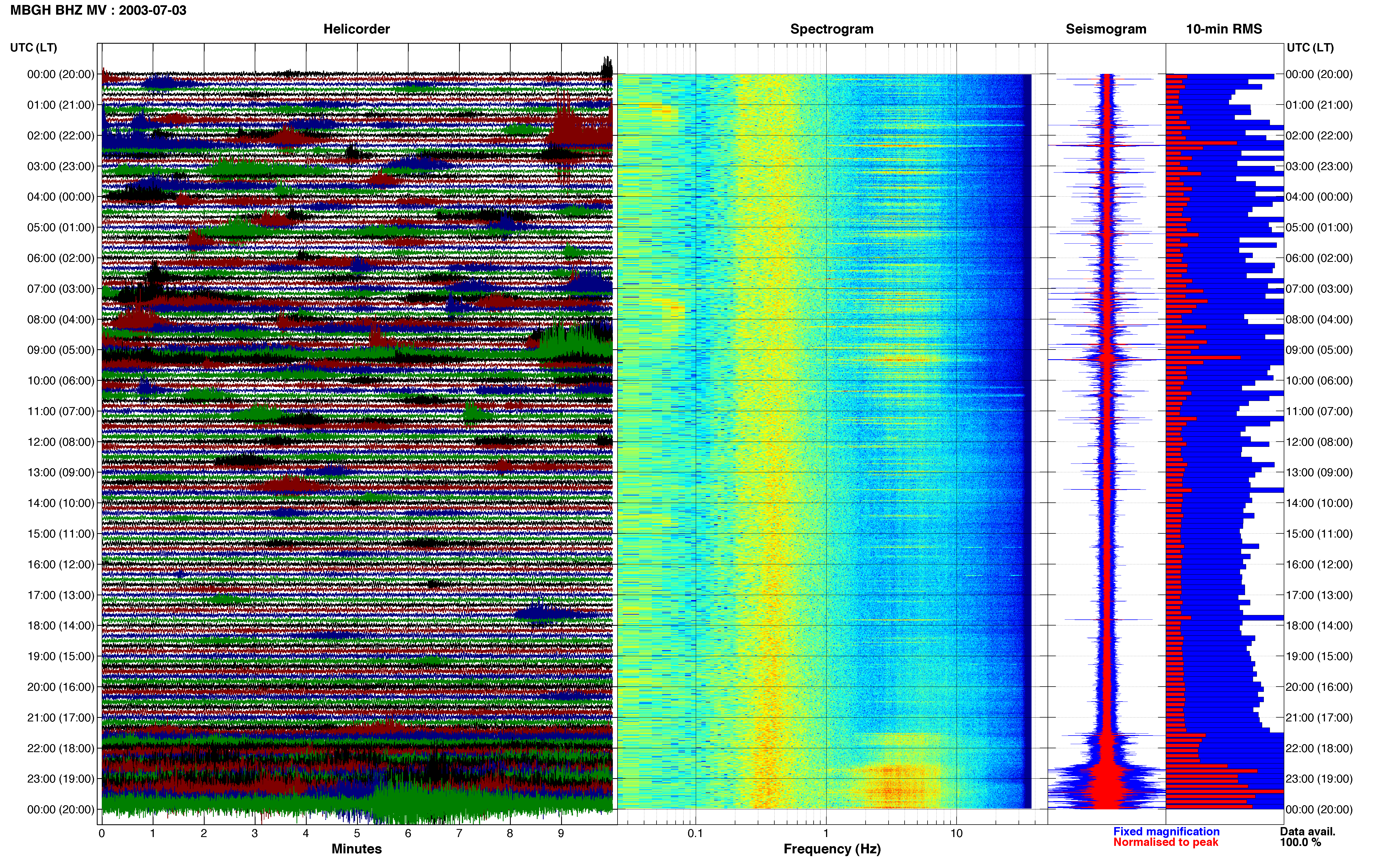Click the right '15:00 (11:00)' time label
Viewport: 1388px width, 868px height.
[x=1319, y=534]
